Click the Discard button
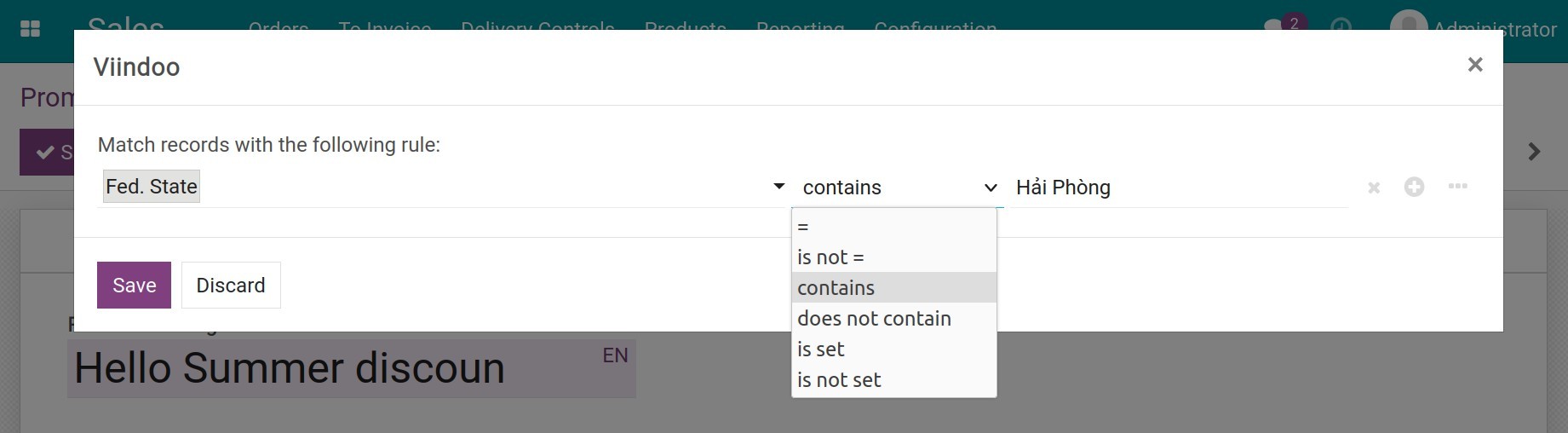The height and width of the screenshot is (433, 1568). [231, 286]
